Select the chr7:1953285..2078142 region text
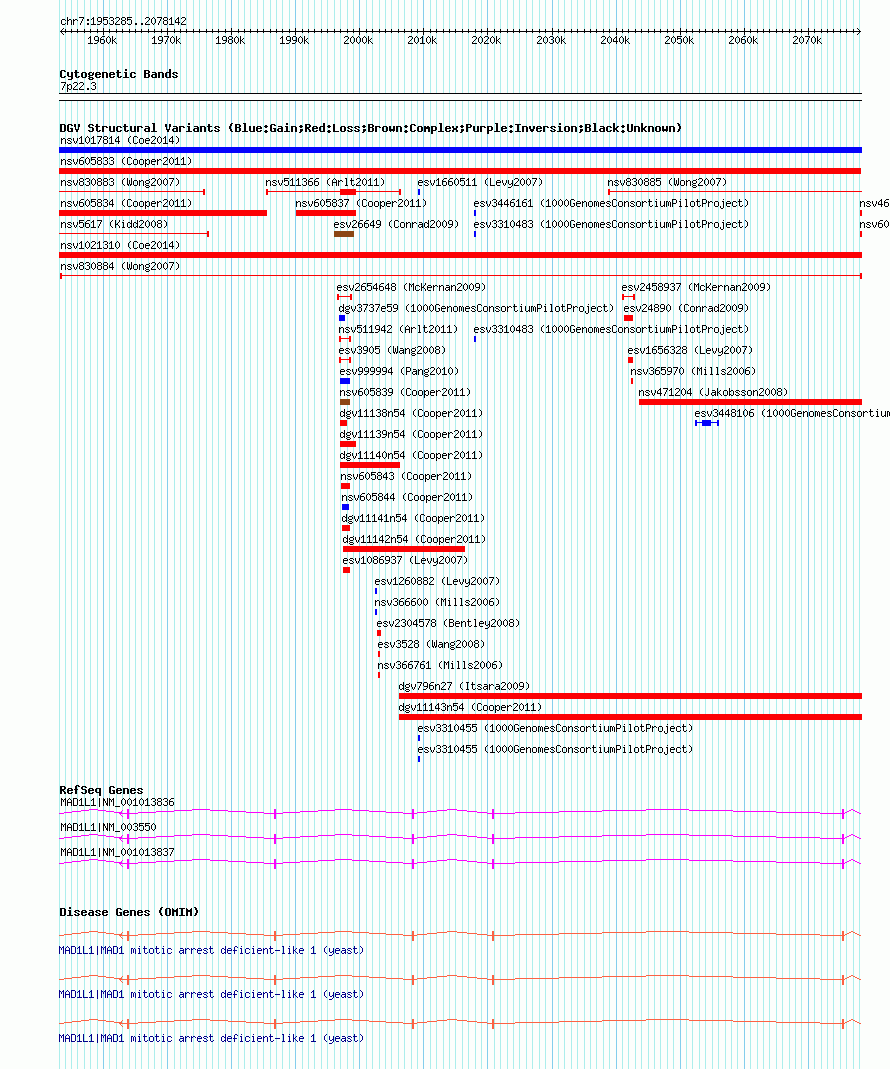This screenshot has width=890, height=1069. 123,21
